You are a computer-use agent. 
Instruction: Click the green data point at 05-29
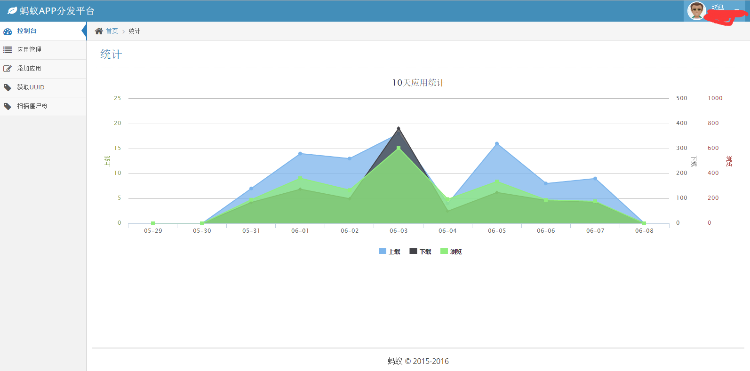(x=153, y=223)
